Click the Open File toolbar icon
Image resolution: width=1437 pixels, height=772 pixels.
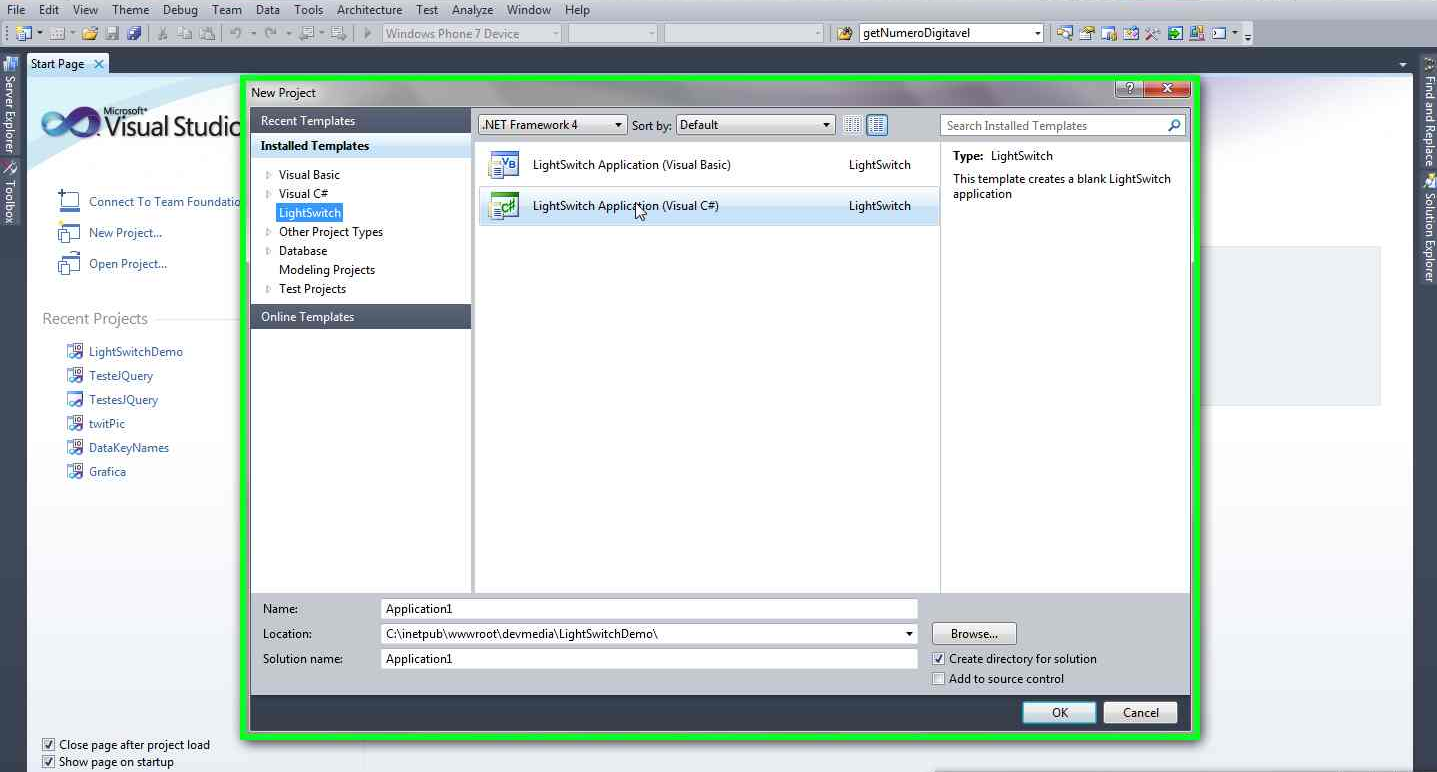tap(90, 34)
